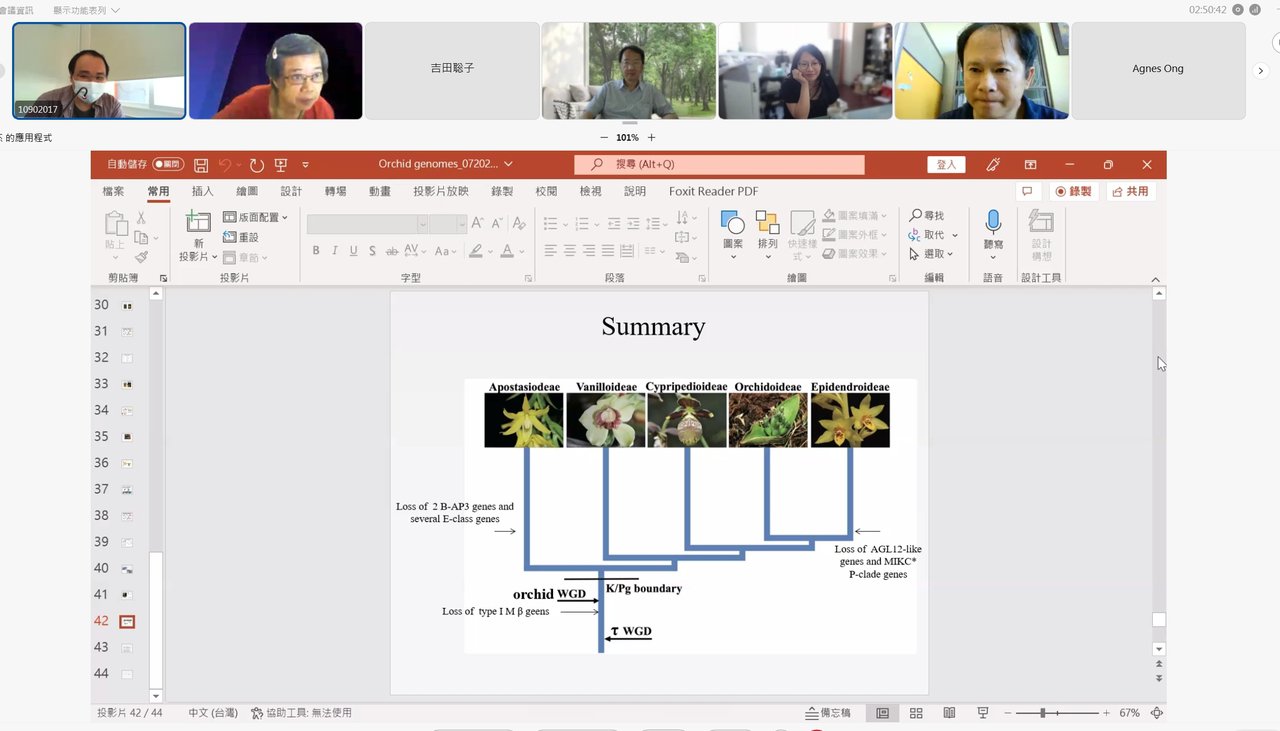The width and height of the screenshot is (1280, 731).
Task: Open the 插入 Insert tab
Action: [x=203, y=191]
